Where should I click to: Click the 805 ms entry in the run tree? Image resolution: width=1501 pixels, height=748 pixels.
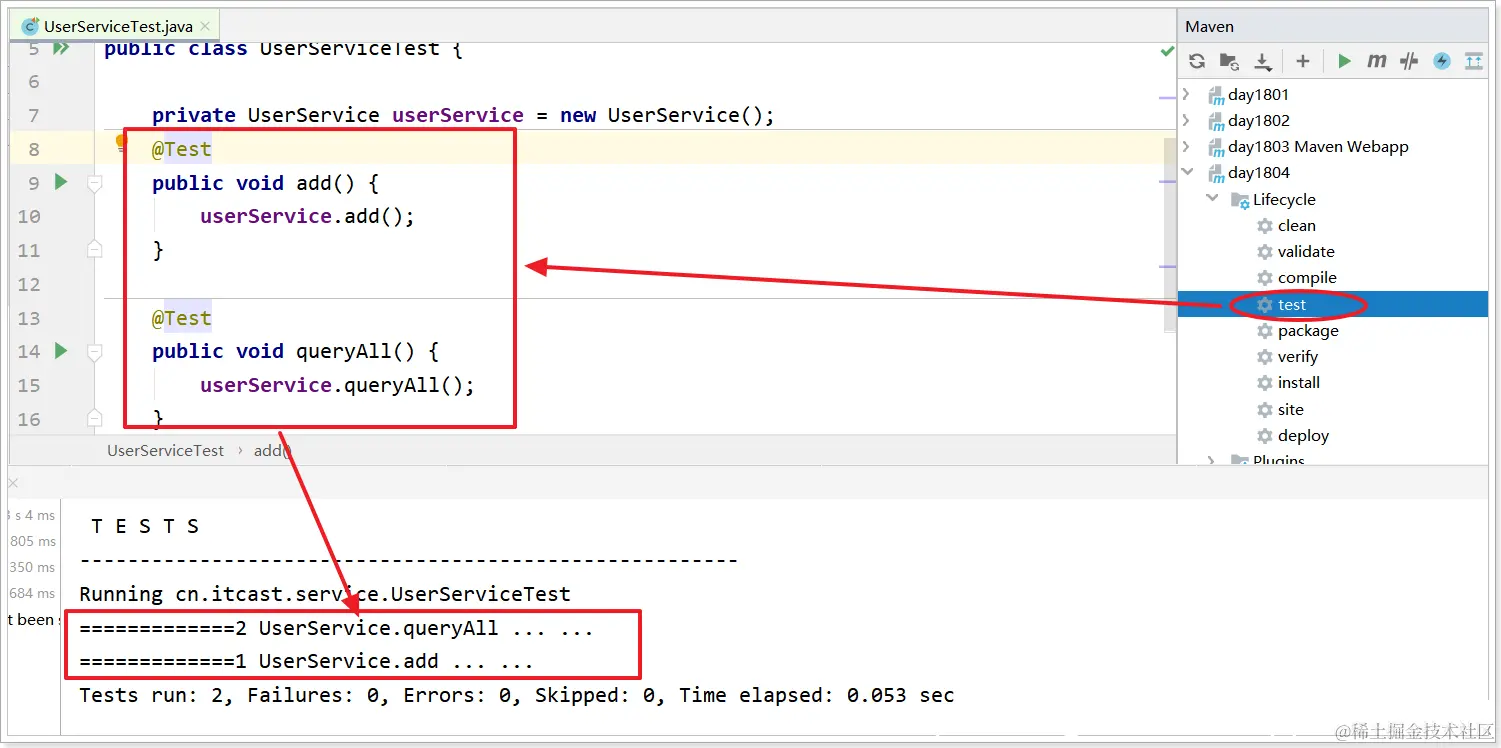[33, 541]
